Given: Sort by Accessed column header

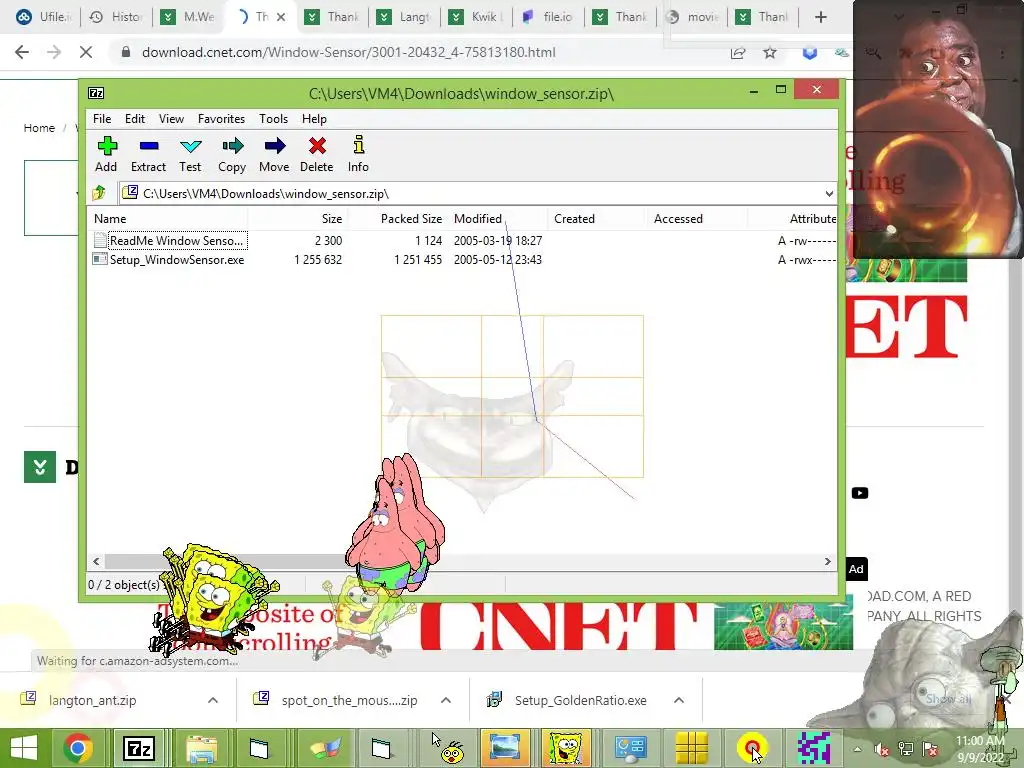Looking at the screenshot, I should pyautogui.click(x=697, y=219).
